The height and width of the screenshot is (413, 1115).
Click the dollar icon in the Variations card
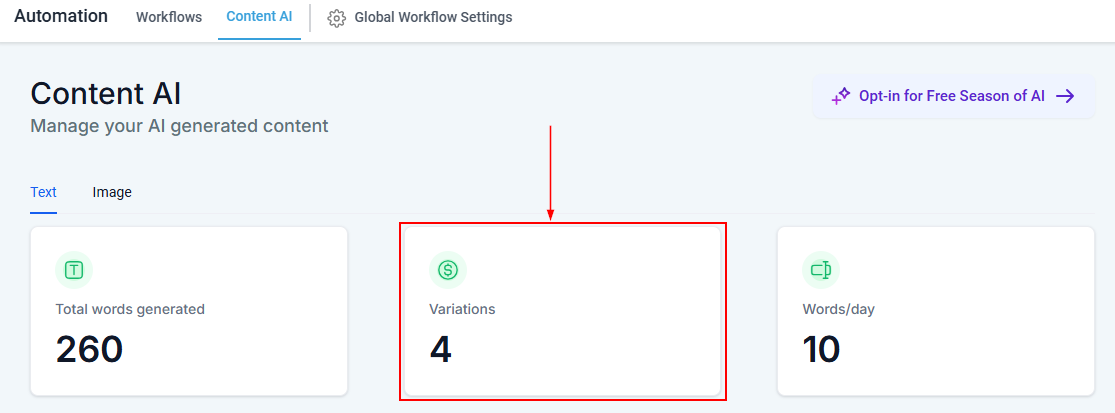pyautogui.click(x=448, y=269)
